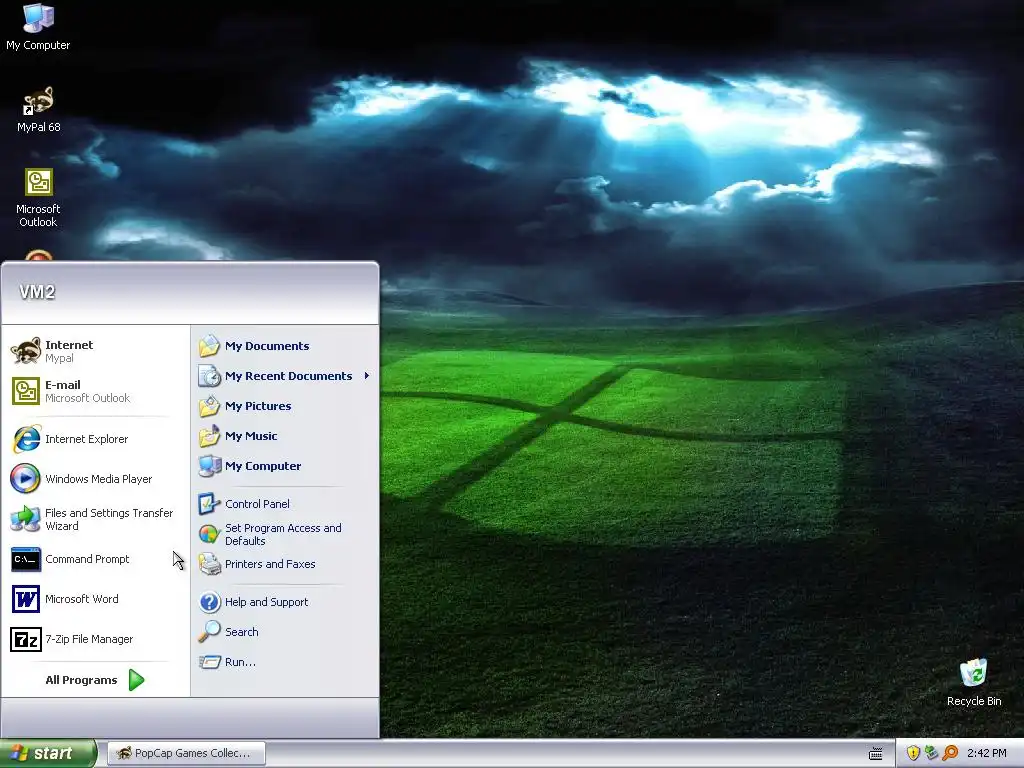Image resolution: width=1024 pixels, height=768 pixels.
Task: Open Control Panel from the Start menu
Action: (x=285, y=504)
